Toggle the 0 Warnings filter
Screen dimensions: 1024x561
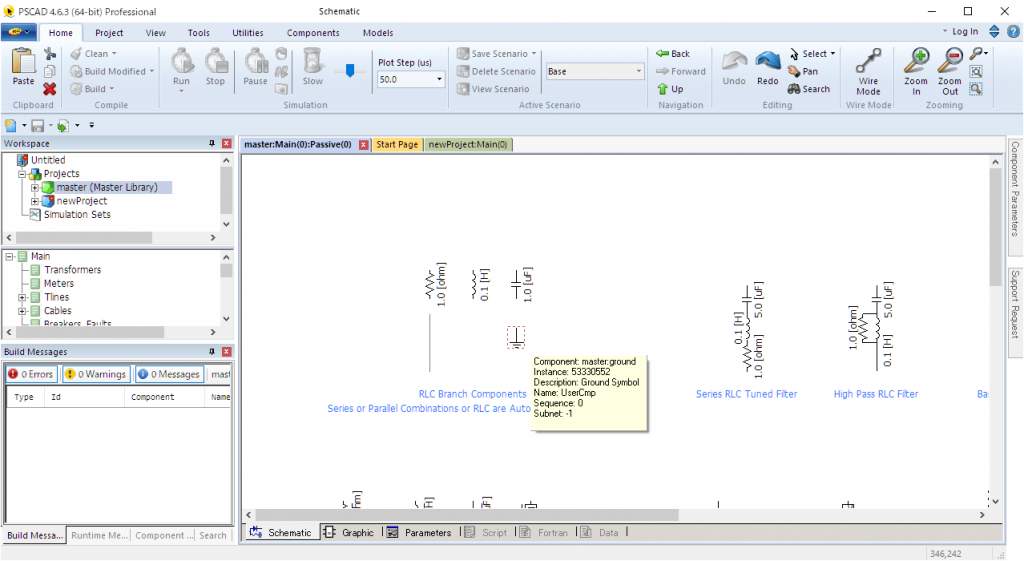[96, 374]
